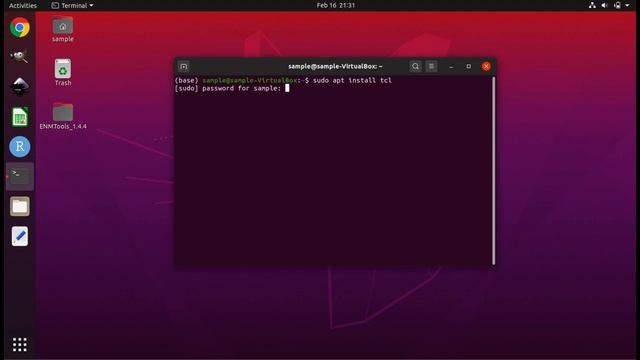640x360 pixels.
Task: Open the ENMTools_1.4.4 folder on desktop
Action: [62, 116]
